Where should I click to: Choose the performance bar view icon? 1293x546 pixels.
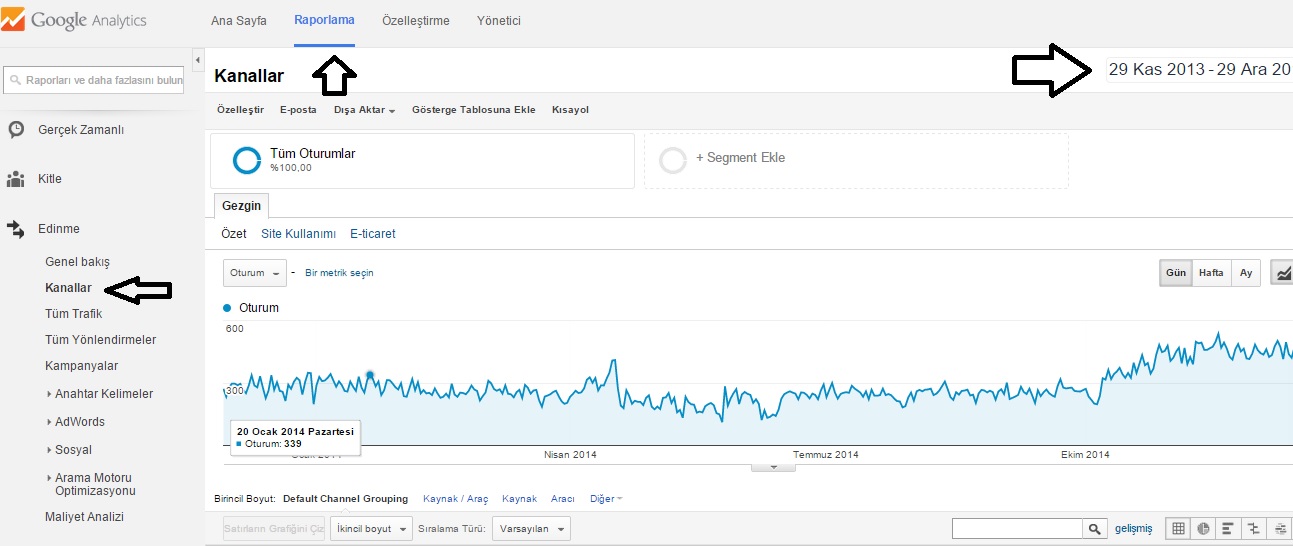tap(1228, 528)
